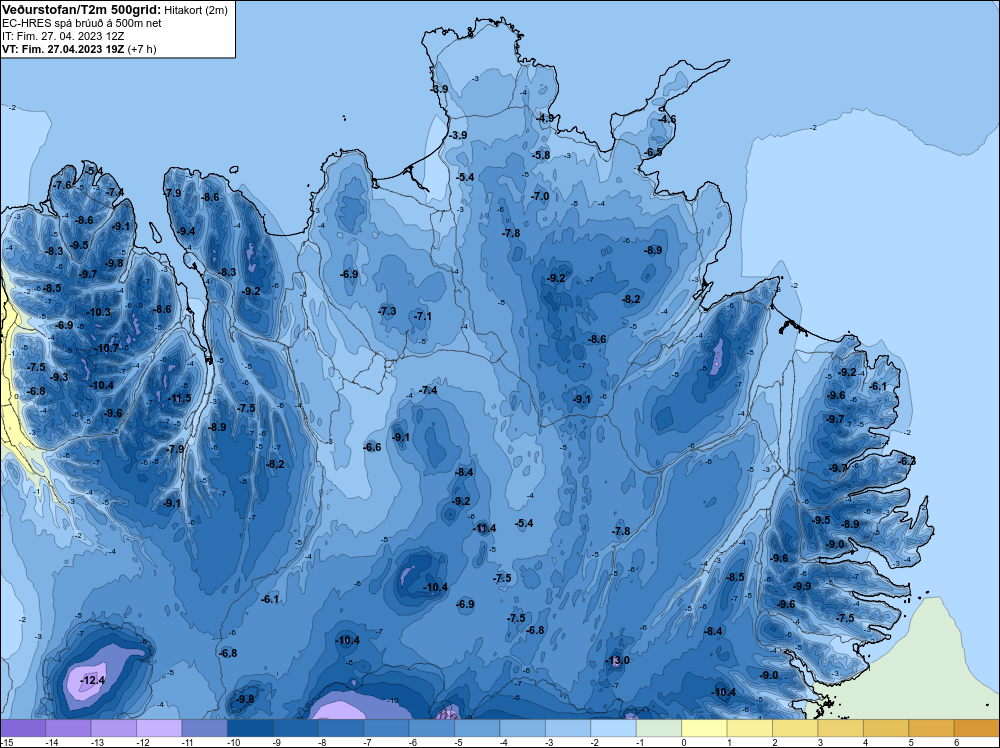Click the header title Veðurstofan/T2m 500grid
1000x748 pixels.
[x=80, y=10]
